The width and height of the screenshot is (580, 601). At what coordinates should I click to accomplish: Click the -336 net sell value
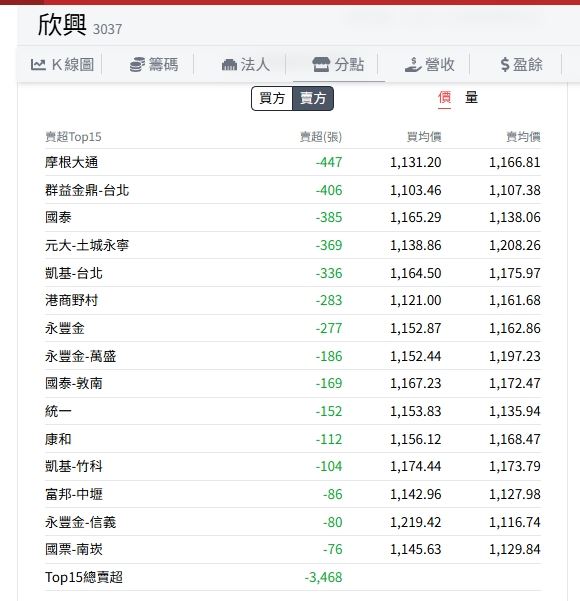coord(329,273)
